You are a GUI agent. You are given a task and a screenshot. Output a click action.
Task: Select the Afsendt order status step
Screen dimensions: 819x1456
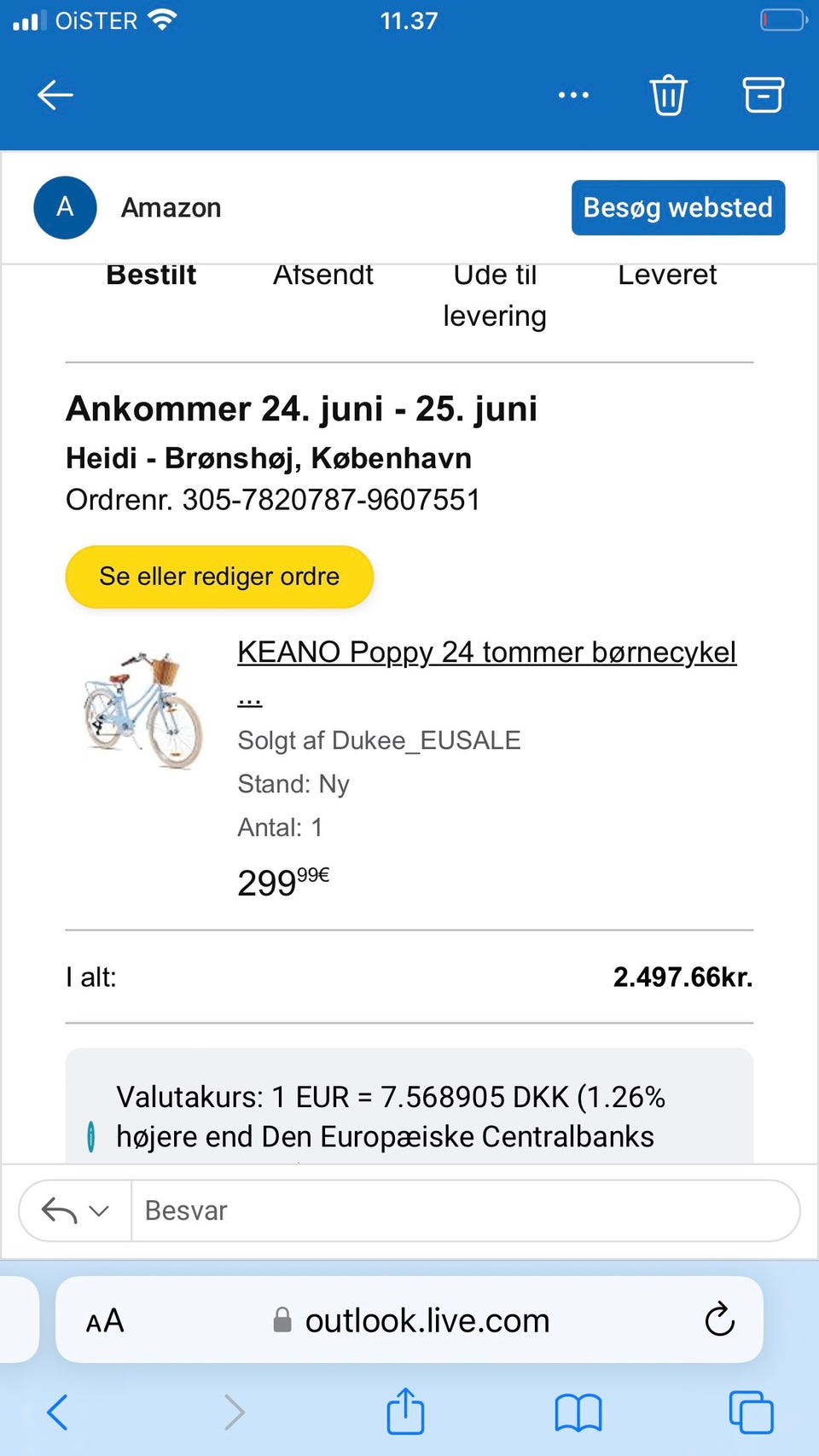point(323,275)
